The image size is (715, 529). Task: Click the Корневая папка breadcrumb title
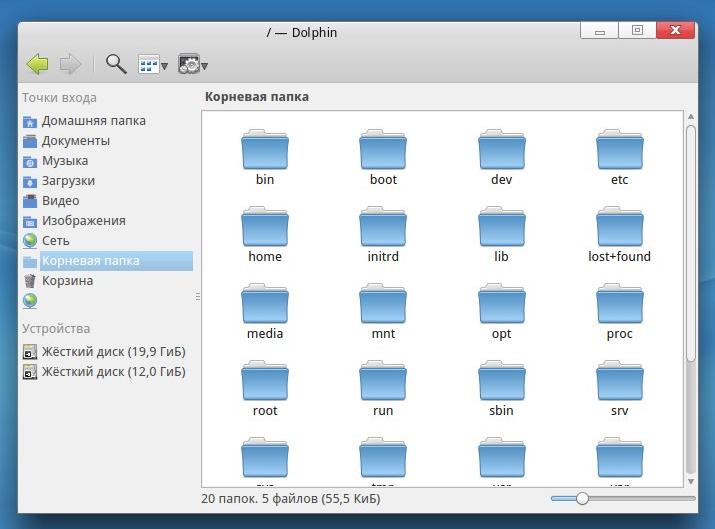point(256,97)
